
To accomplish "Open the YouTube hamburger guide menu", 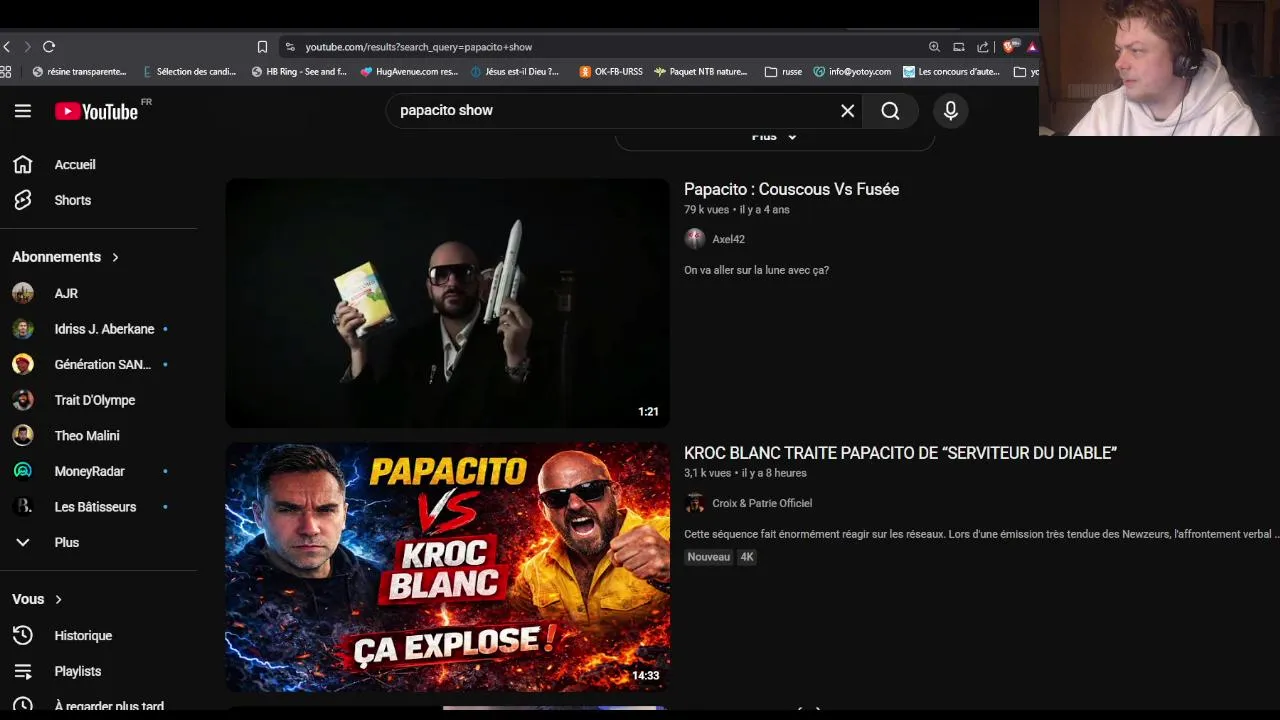I will 23,111.
